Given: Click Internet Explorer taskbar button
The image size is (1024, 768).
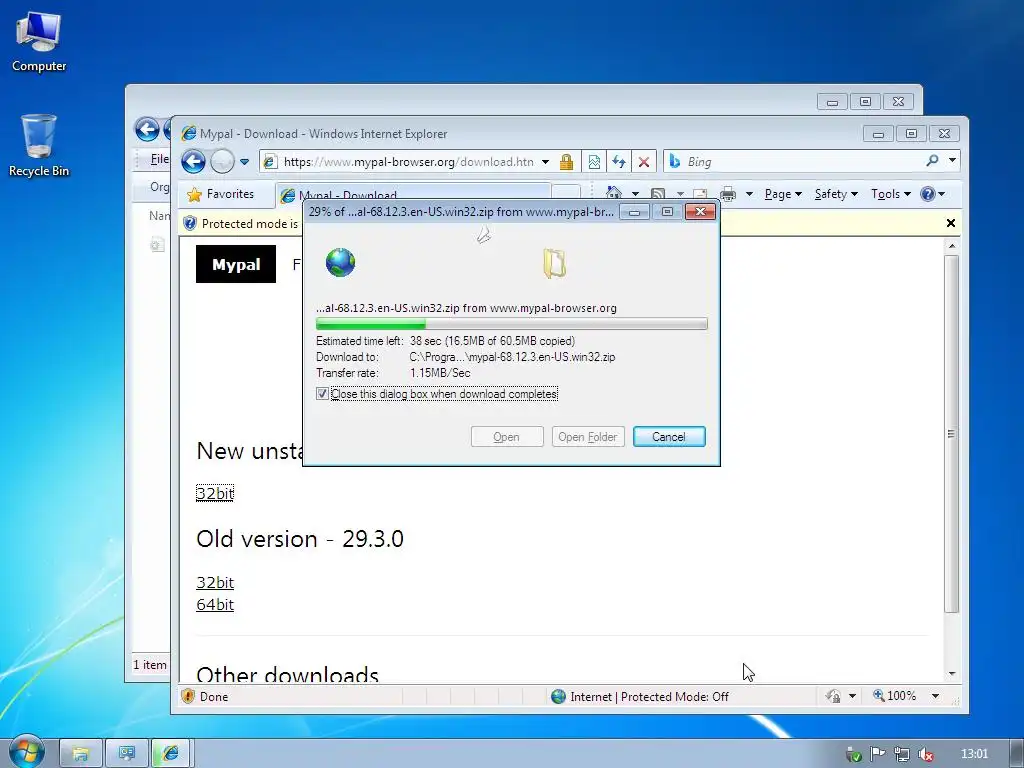Looking at the screenshot, I should click(x=171, y=754).
